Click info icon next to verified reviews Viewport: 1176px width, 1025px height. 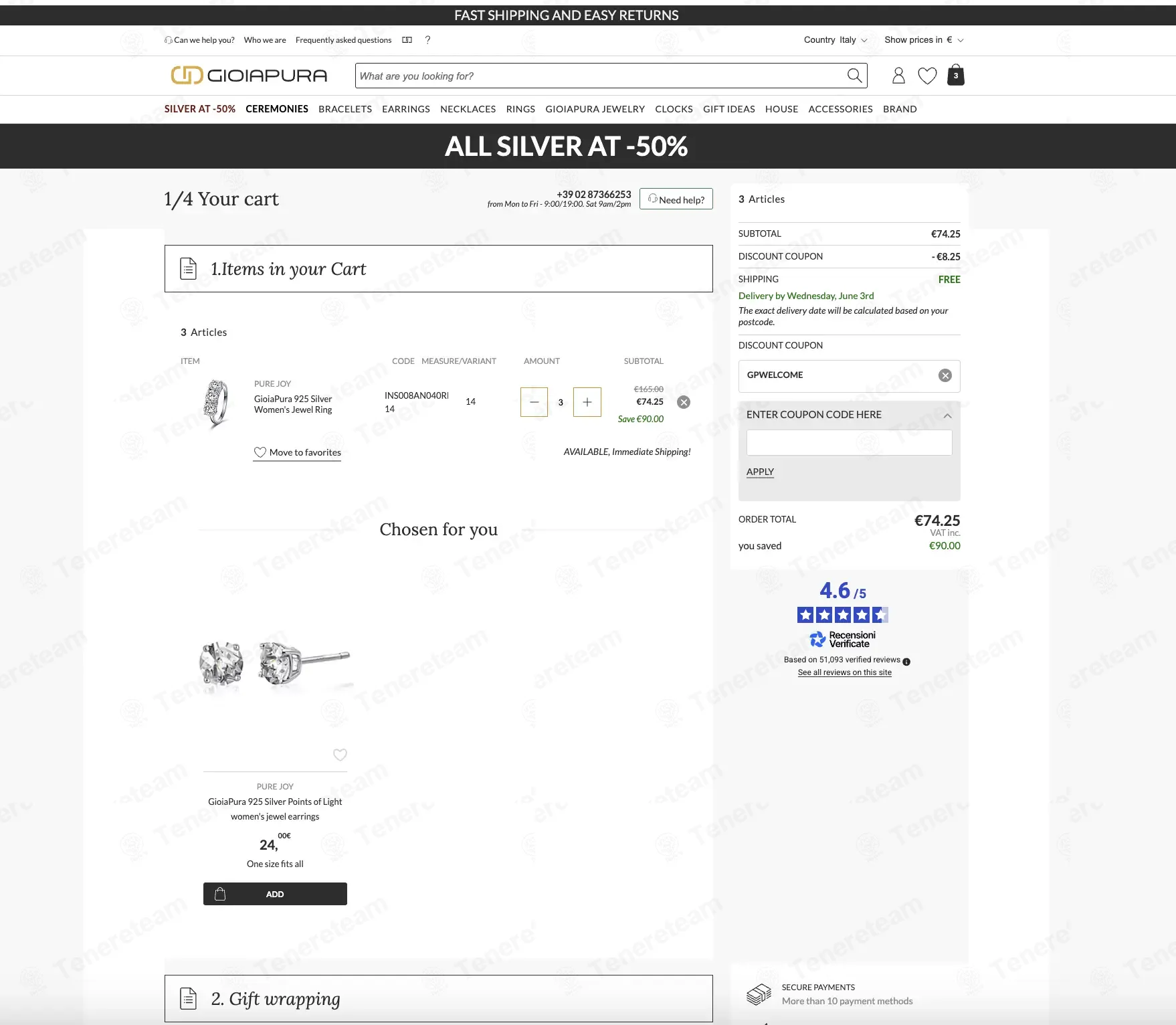[906, 662]
